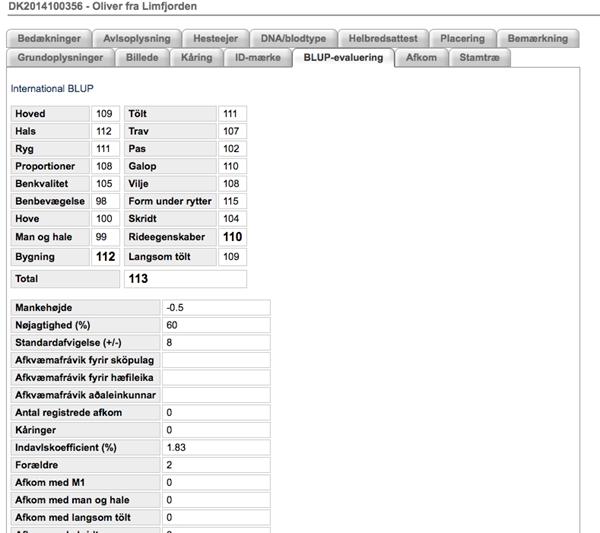Click the International BLUP heading
The height and width of the screenshot is (533, 600).
point(52,89)
